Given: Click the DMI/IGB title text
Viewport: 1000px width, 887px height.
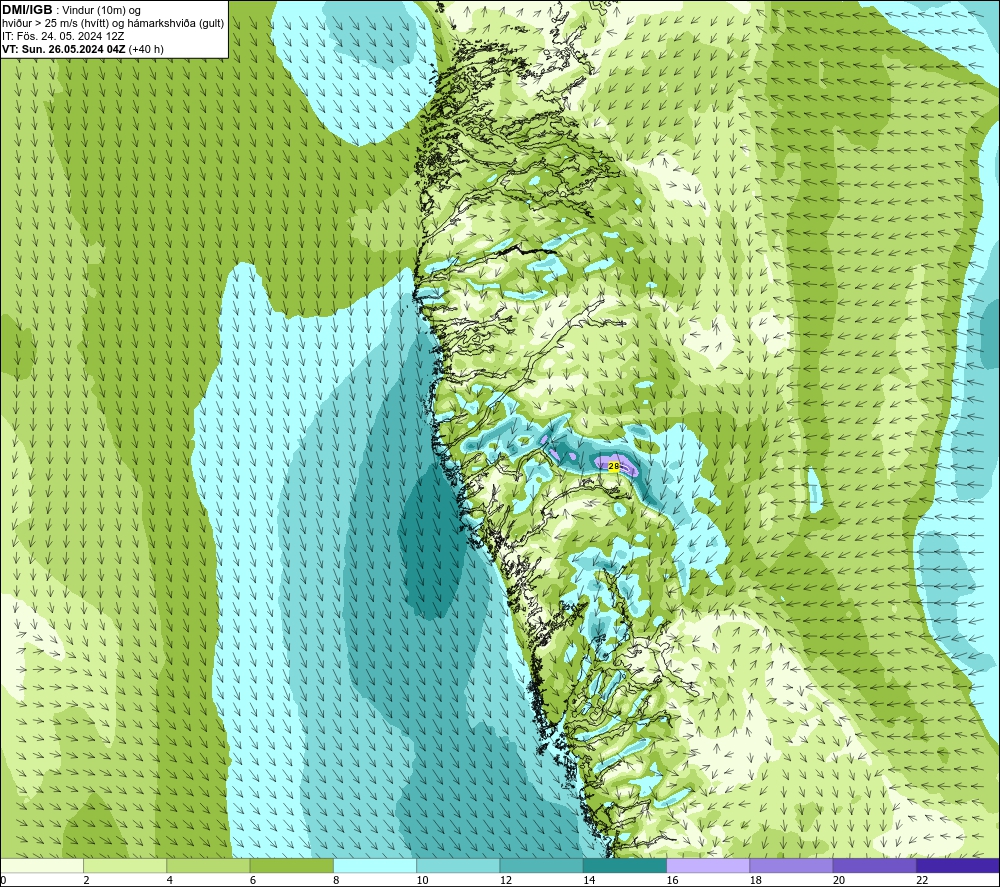Looking at the screenshot, I should pos(27,10).
